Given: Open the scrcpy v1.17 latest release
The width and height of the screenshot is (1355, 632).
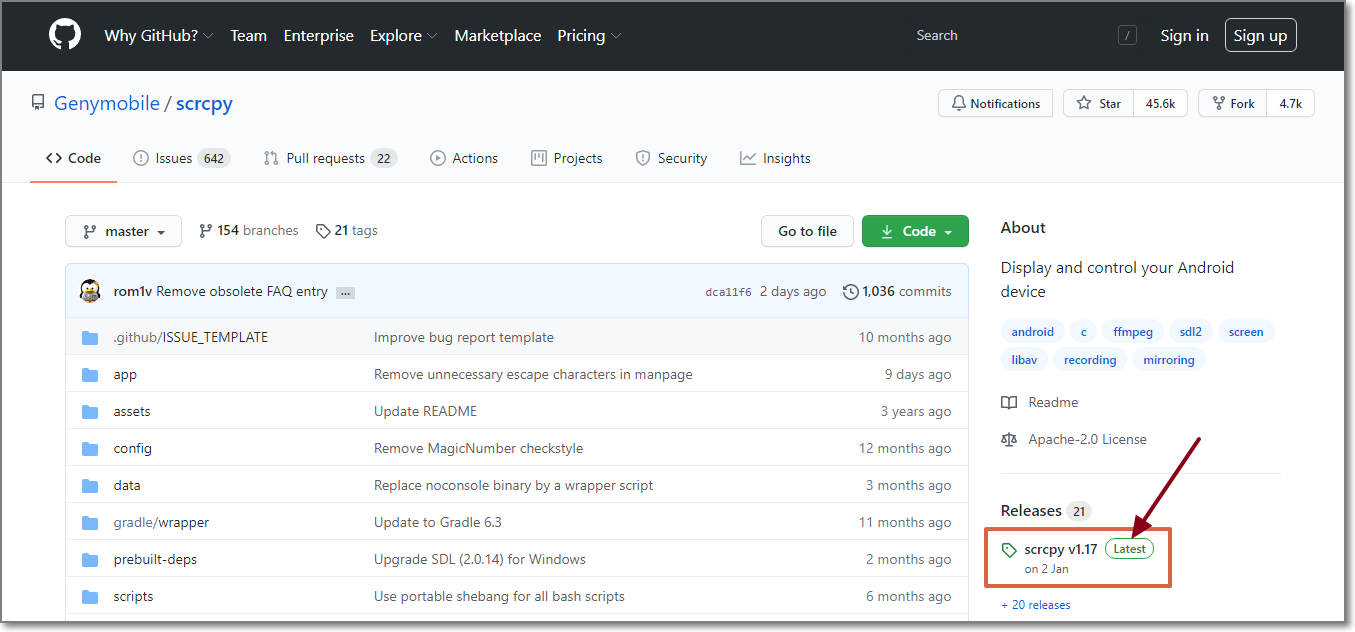Looking at the screenshot, I should [1060, 549].
